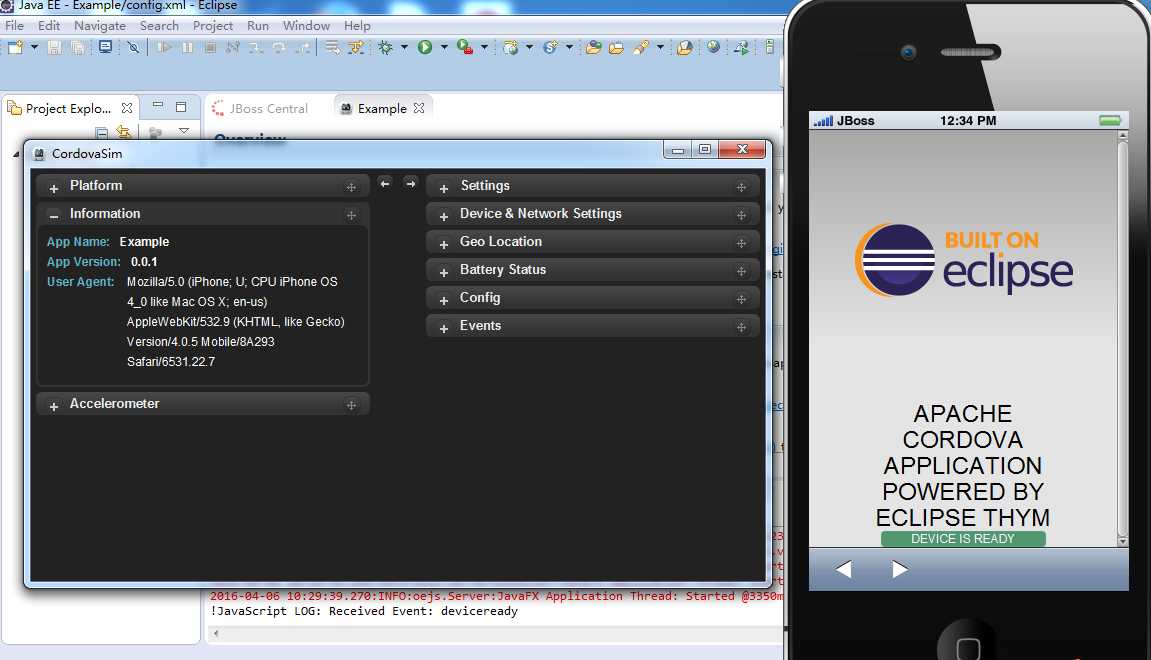Screen dimensions: 1151x660
Task: Switch to the JBoss Central tab
Action: tap(260, 109)
